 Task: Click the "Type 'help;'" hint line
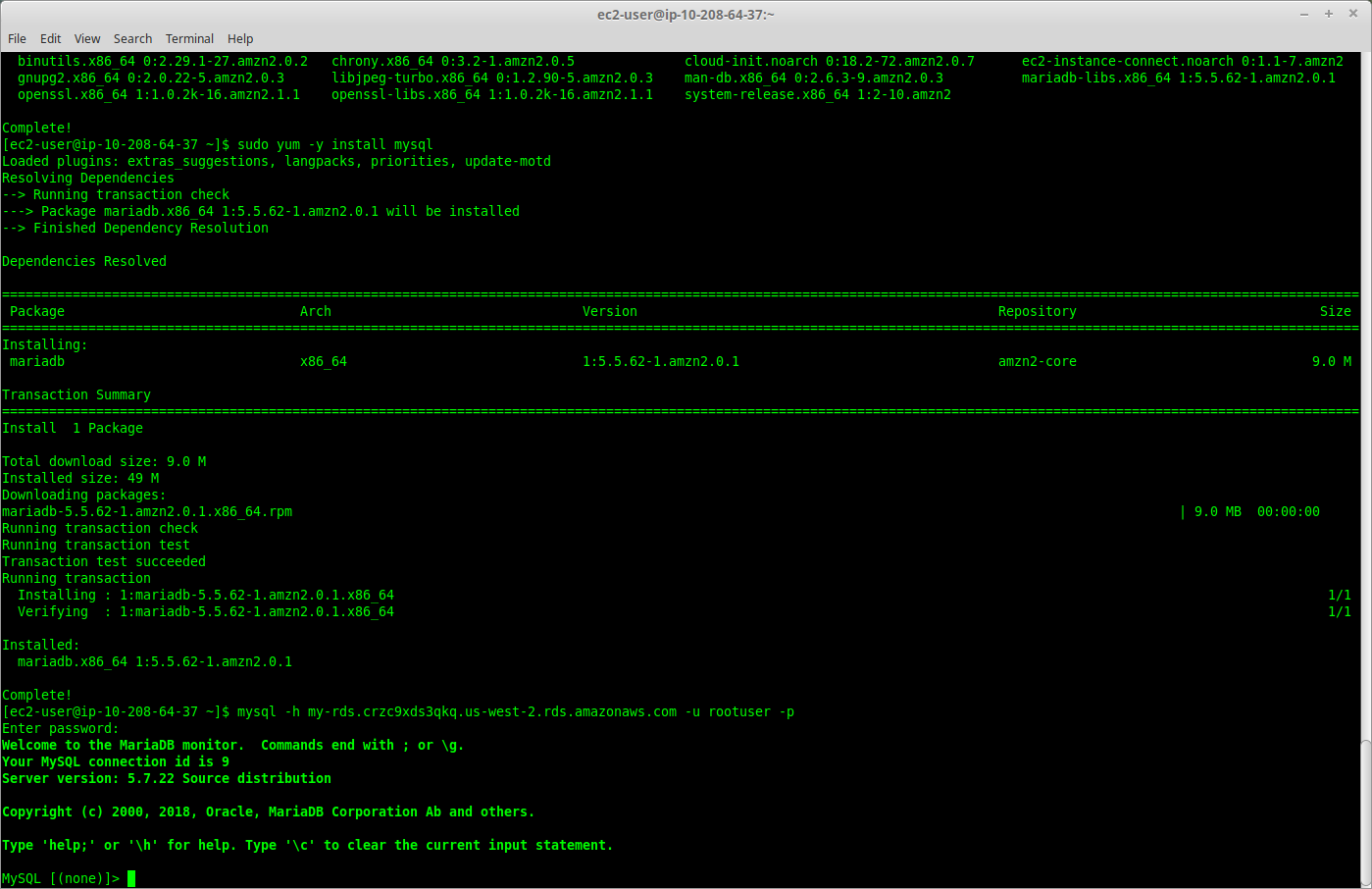pos(308,845)
